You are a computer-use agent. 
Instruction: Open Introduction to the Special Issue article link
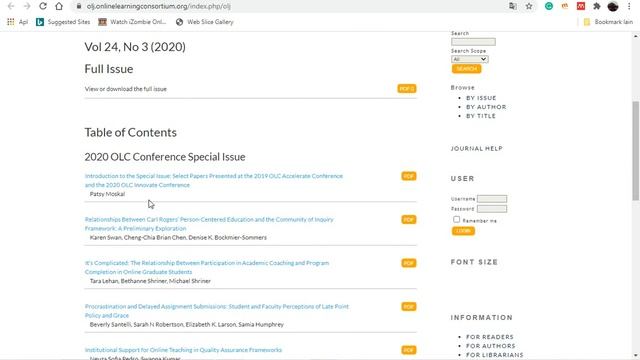(214, 180)
